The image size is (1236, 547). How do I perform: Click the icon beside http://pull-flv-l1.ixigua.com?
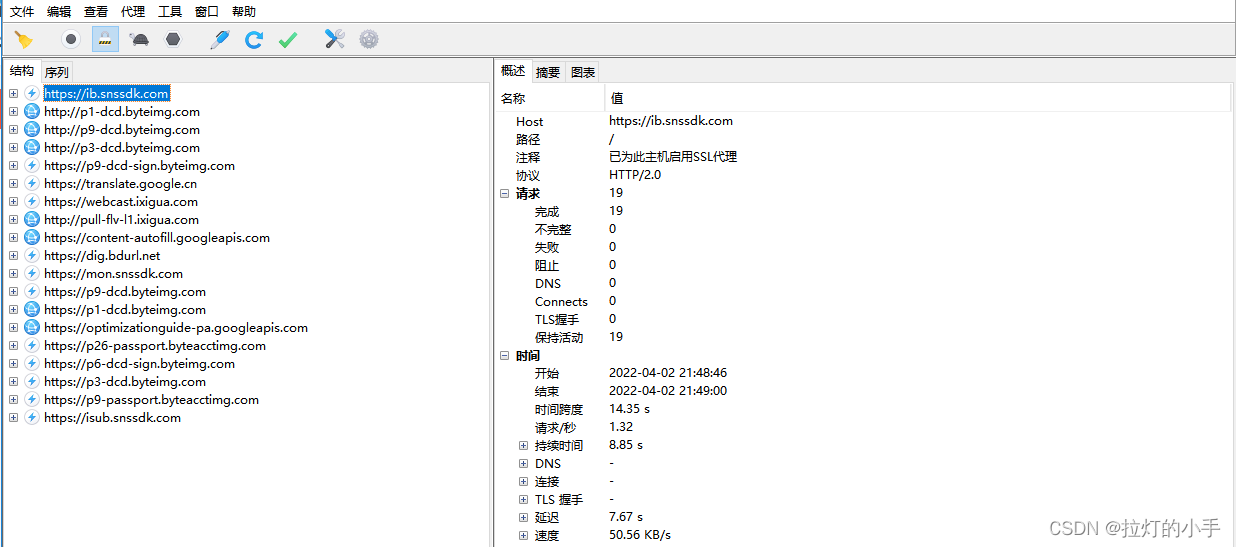(31, 219)
